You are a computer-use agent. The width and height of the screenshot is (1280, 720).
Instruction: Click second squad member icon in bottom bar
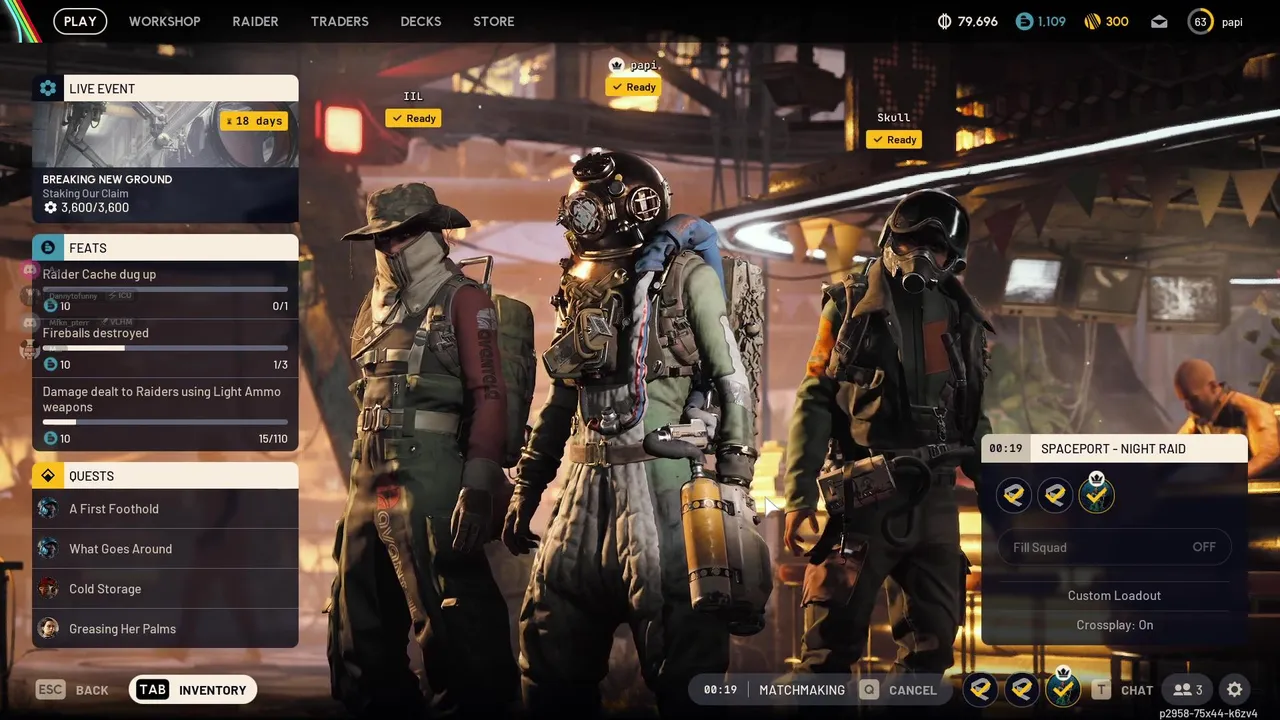[x=1021, y=688]
